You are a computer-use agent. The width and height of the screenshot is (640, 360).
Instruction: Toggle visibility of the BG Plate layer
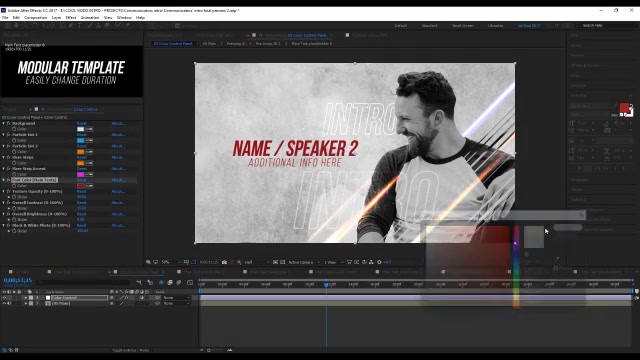[x=4, y=303]
